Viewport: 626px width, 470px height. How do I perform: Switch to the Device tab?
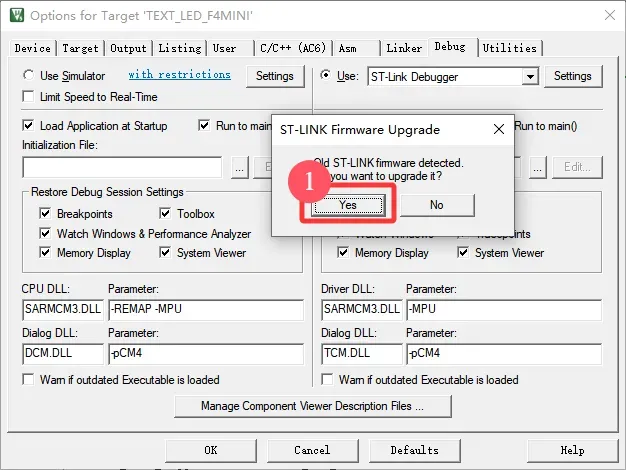tap(33, 48)
